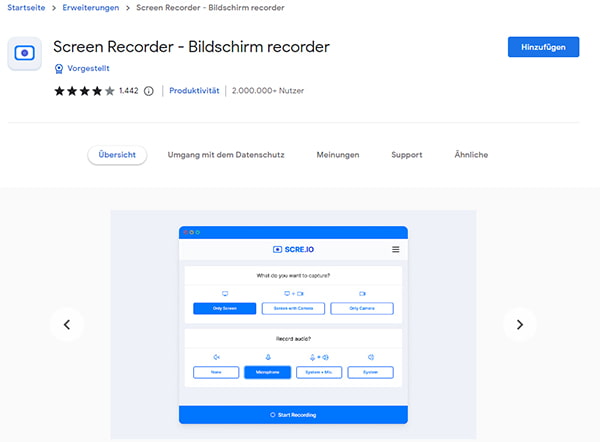
Task: Select the Only Screen capture option
Action: (x=225, y=308)
